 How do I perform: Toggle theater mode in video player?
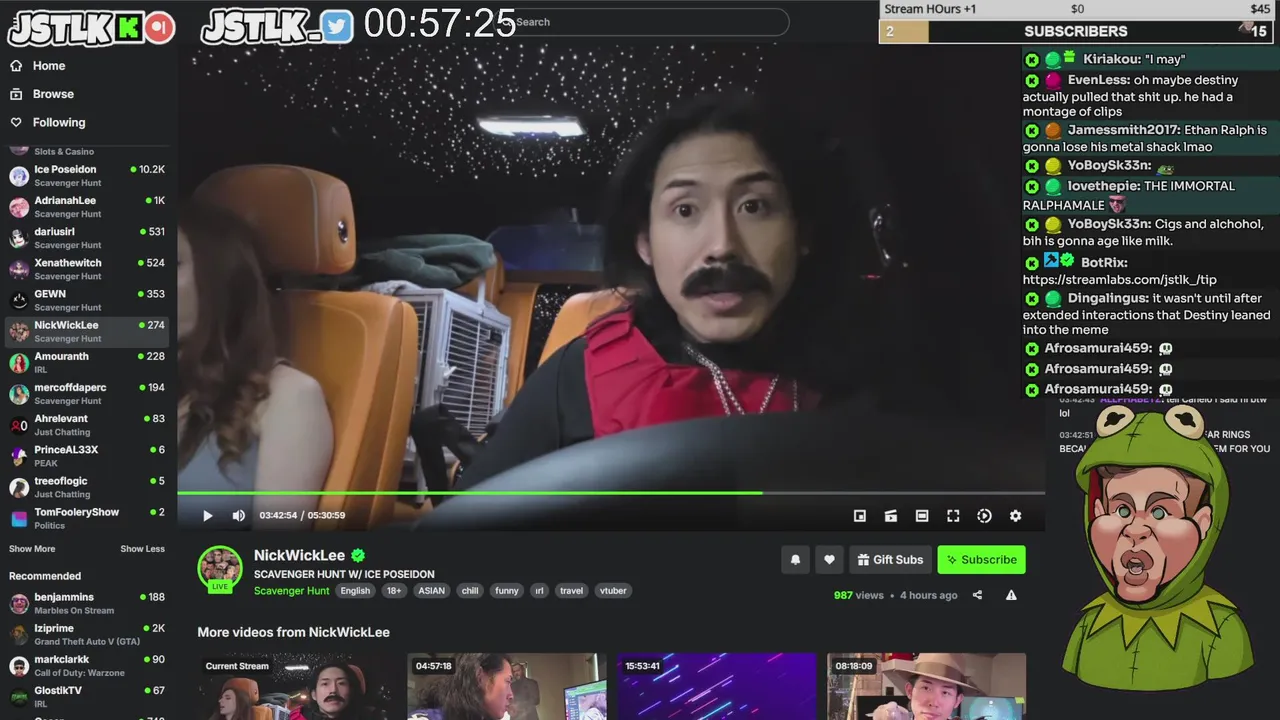pos(922,516)
